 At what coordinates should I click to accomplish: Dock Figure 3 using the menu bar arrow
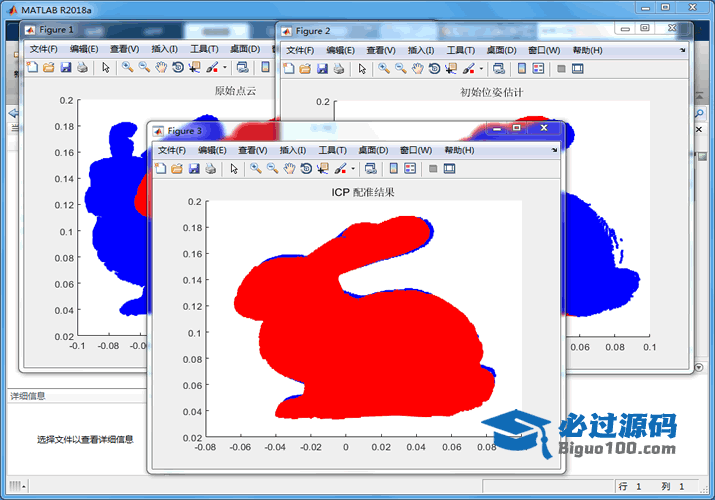coord(554,150)
